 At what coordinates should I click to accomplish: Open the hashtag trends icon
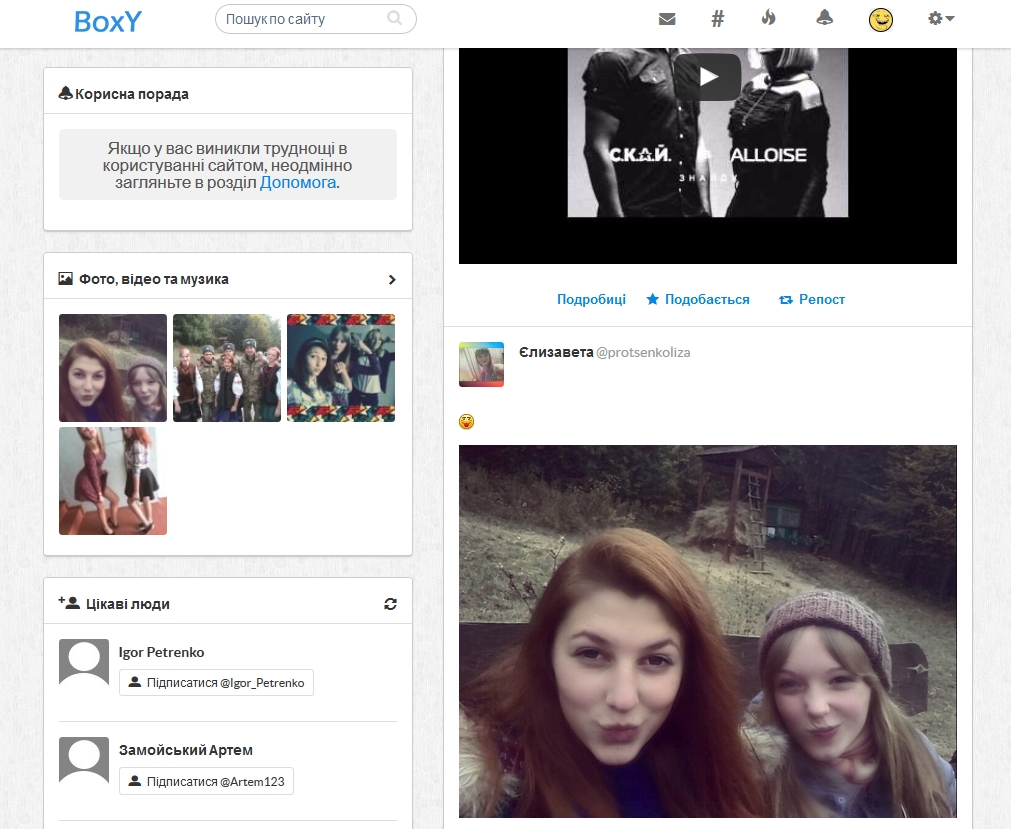pyautogui.click(x=717, y=19)
